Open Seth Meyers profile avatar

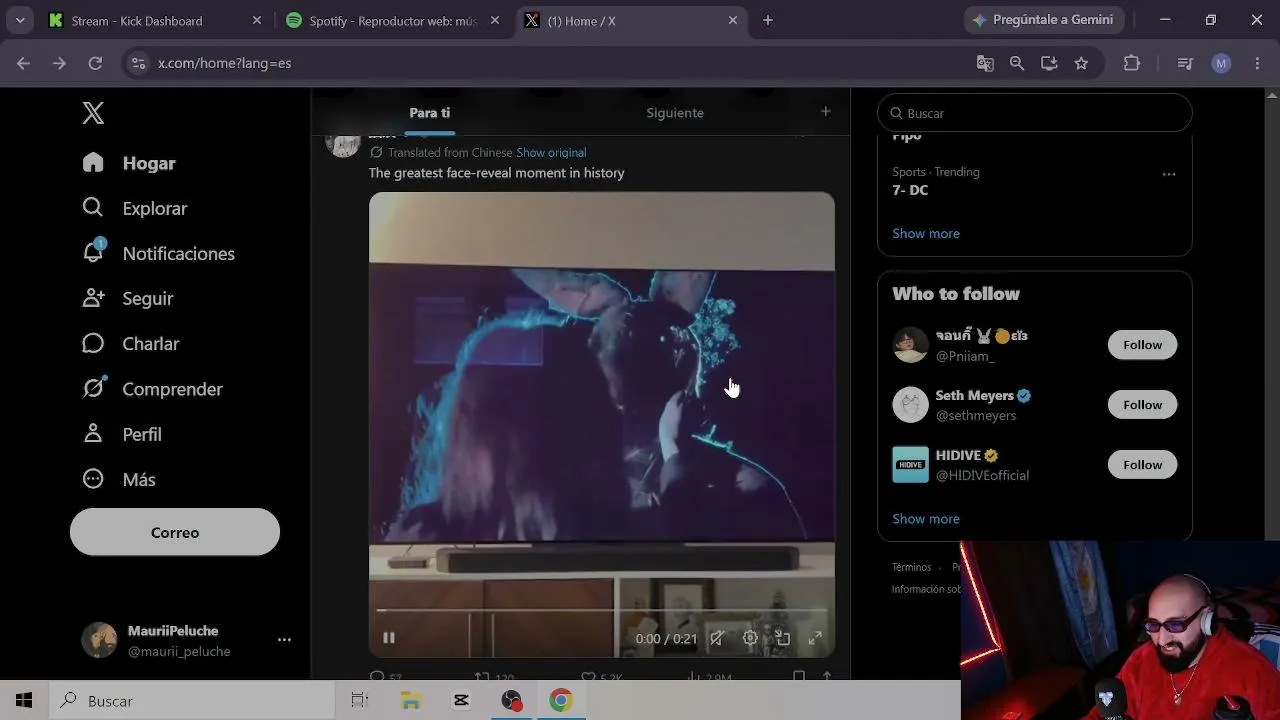pos(910,405)
